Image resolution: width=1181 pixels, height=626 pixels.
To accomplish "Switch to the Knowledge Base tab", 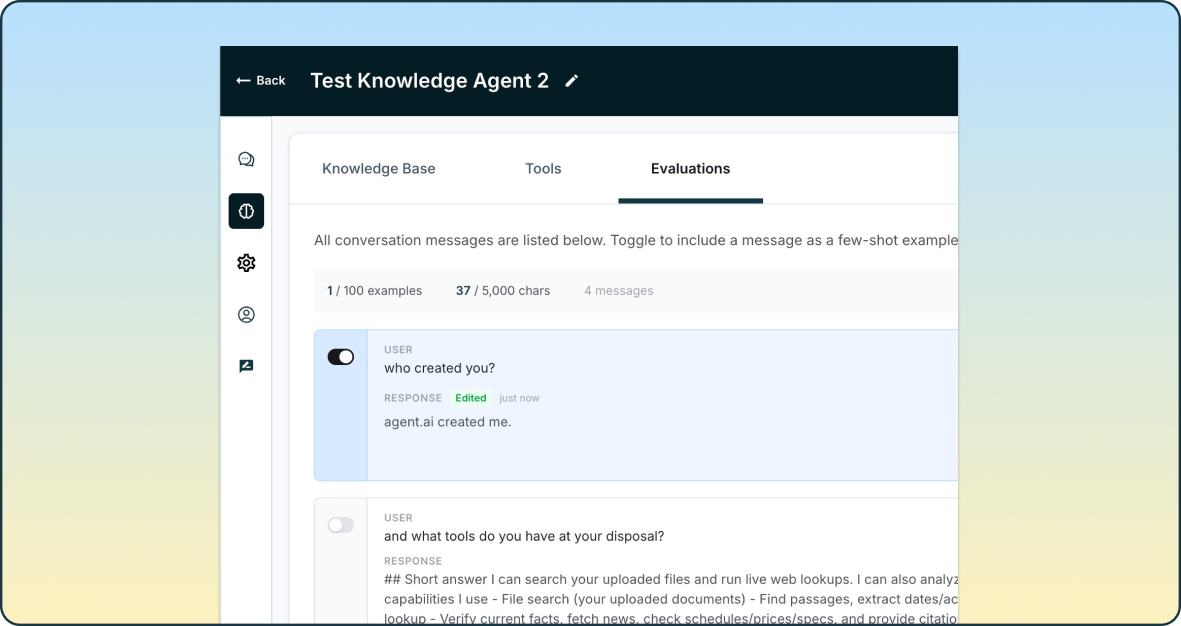I will [x=378, y=168].
